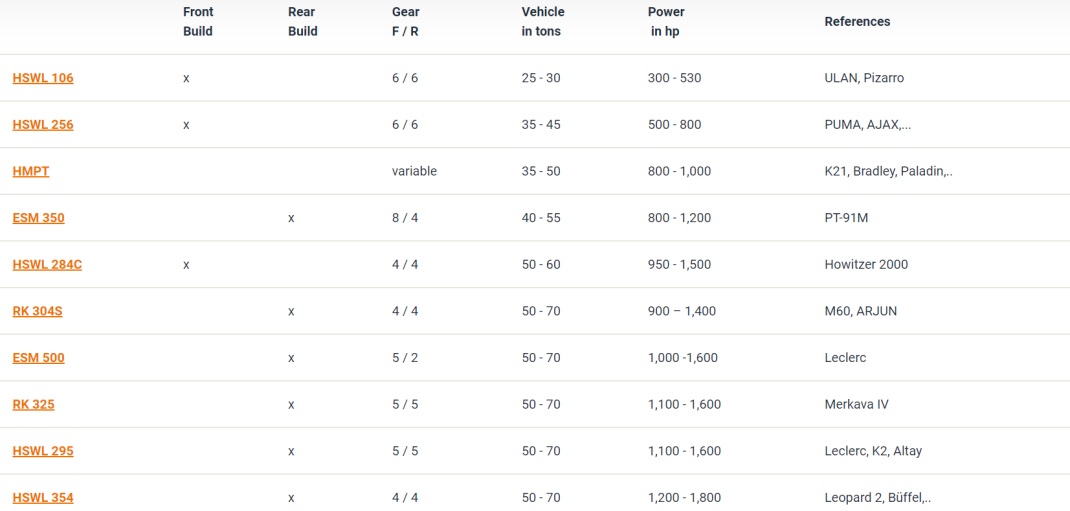Image resolution: width=1070 pixels, height=511 pixels.
Task: Follow the HMPT link
Action: click(31, 171)
